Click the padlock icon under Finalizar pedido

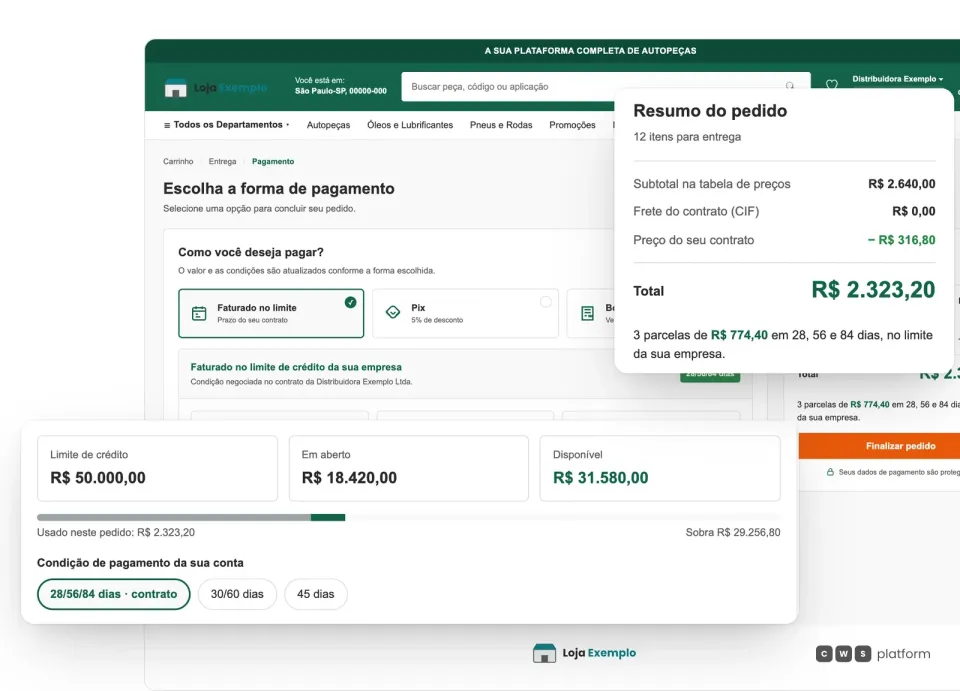(x=830, y=472)
